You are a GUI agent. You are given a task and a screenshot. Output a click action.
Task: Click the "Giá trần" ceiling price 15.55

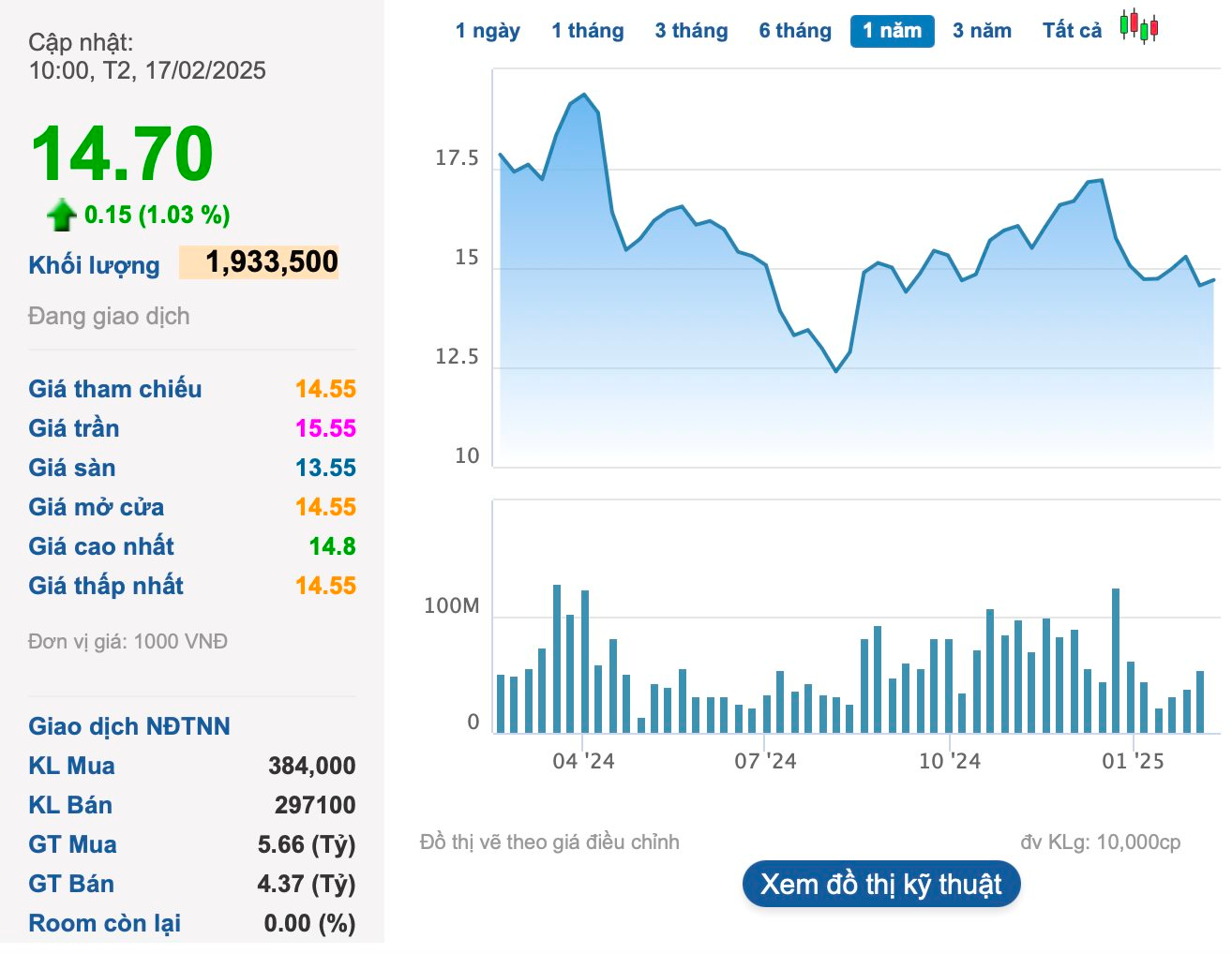(x=326, y=428)
